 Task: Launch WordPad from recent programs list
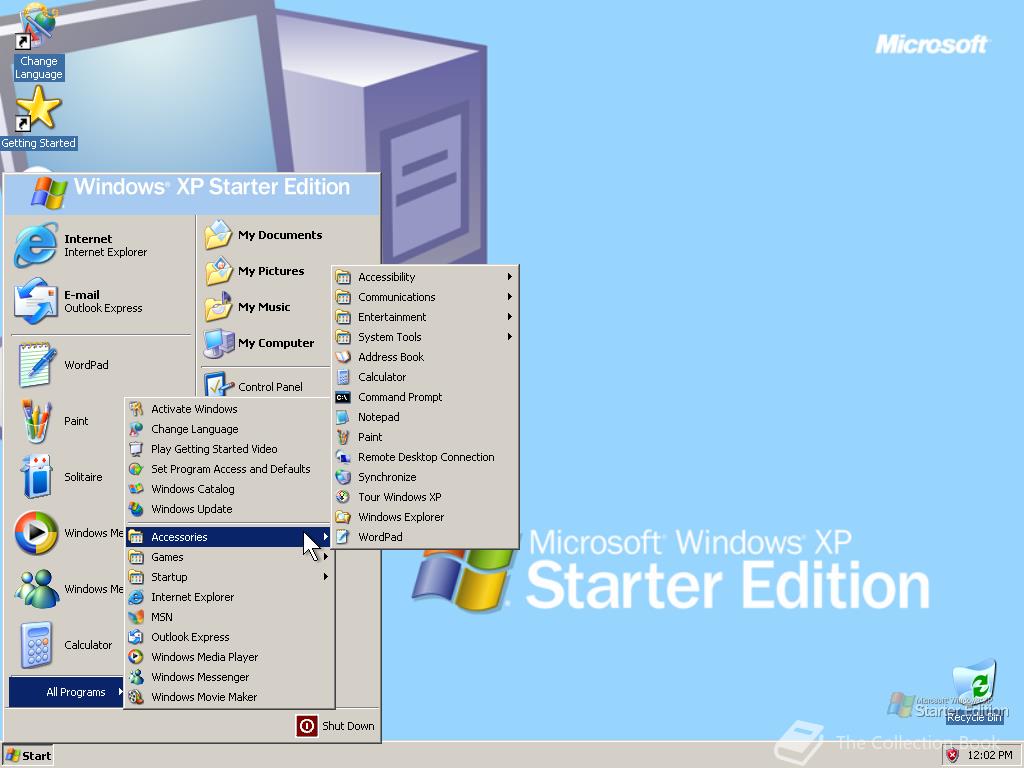coord(65,364)
